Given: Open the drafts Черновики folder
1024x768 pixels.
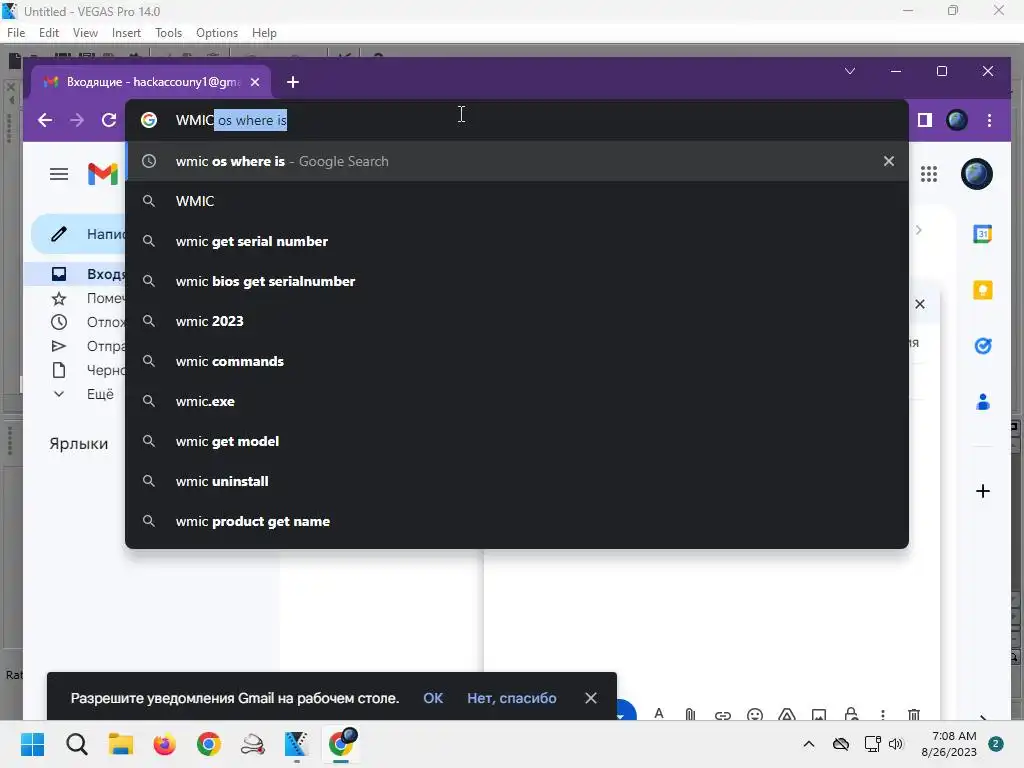Looking at the screenshot, I should coord(75,370).
